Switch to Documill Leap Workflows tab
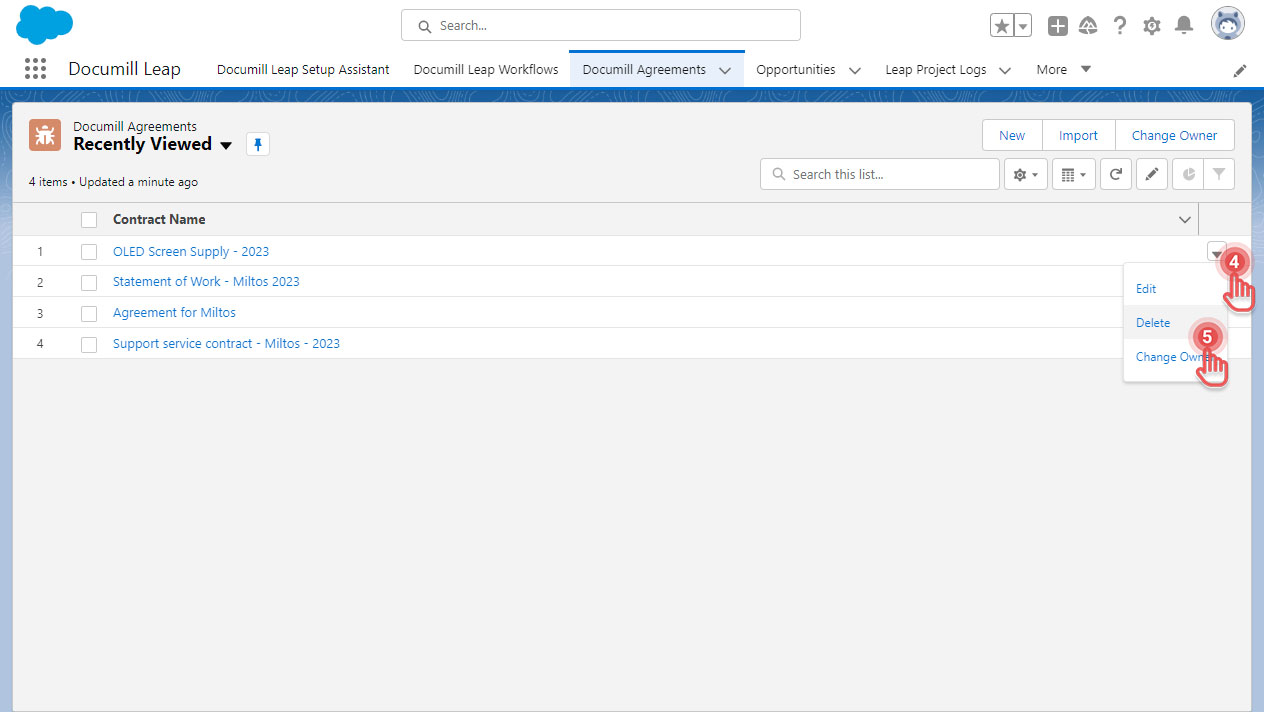This screenshot has width=1264, height=712. pos(486,70)
